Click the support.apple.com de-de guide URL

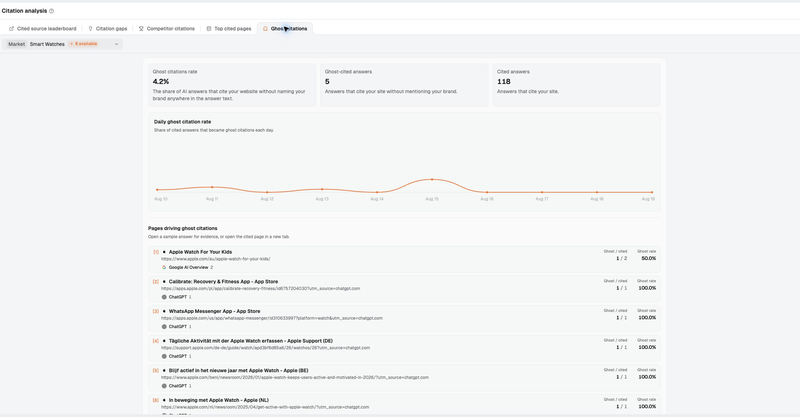(266, 348)
